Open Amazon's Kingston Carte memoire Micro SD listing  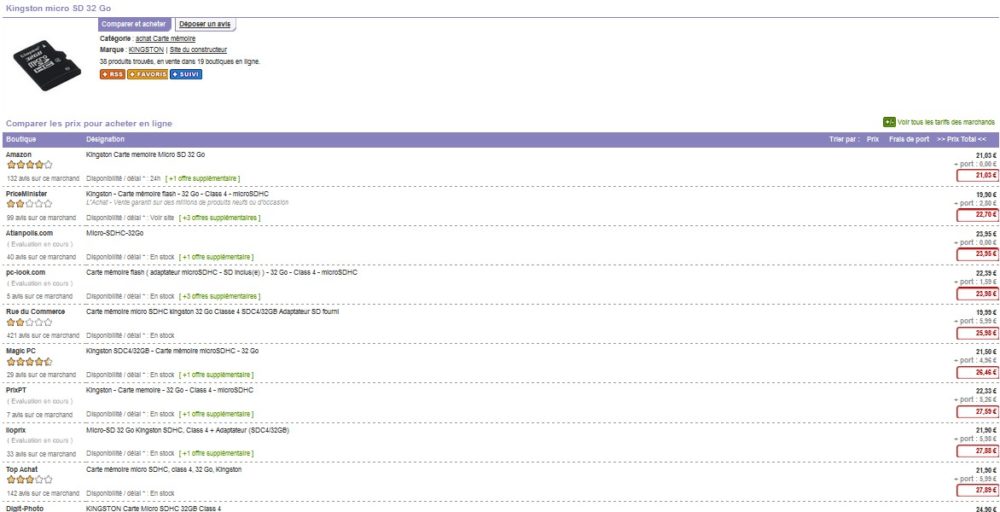[x=145, y=155]
